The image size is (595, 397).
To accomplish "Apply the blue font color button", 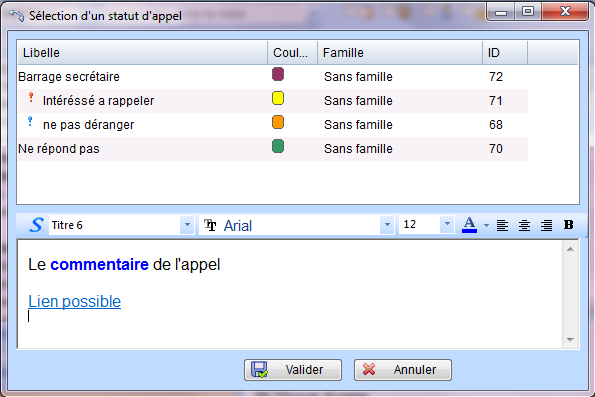I will coord(469,225).
